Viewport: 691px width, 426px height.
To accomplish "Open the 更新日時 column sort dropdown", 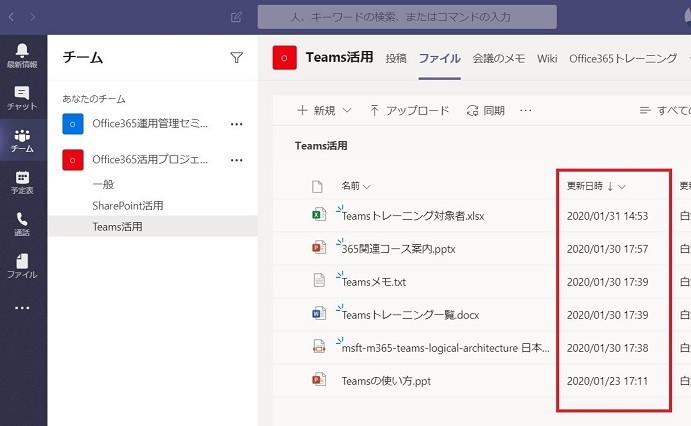I will [622, 187].
